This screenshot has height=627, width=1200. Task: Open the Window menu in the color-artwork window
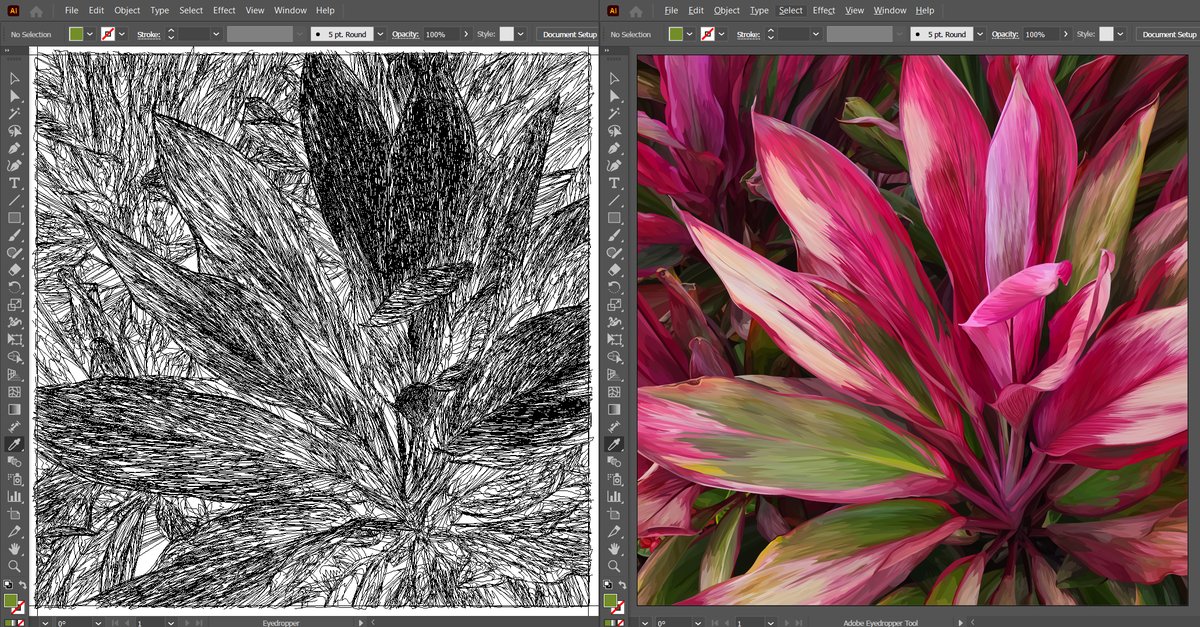tap(890, 10)
